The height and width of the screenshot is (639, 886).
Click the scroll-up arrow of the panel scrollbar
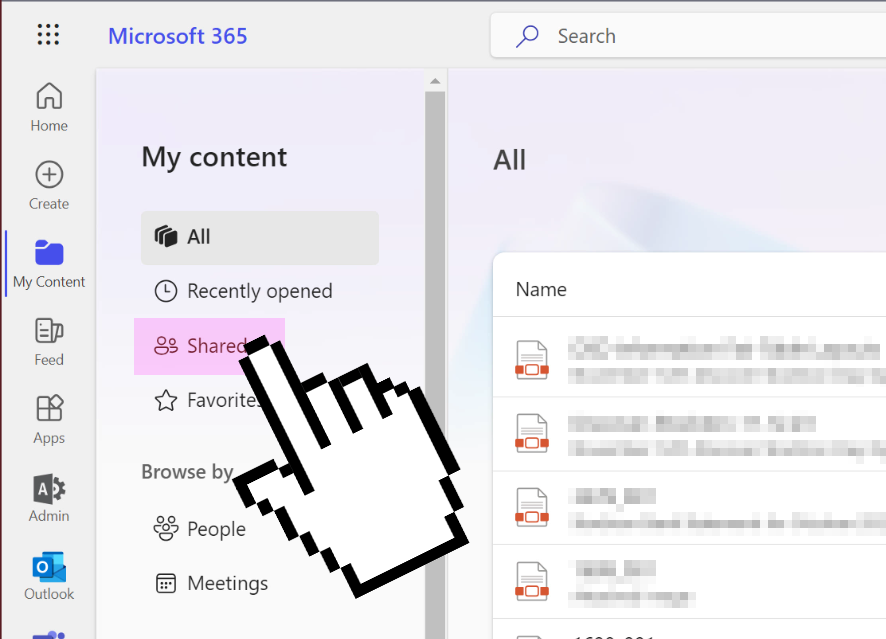click(x=435, y=81)
